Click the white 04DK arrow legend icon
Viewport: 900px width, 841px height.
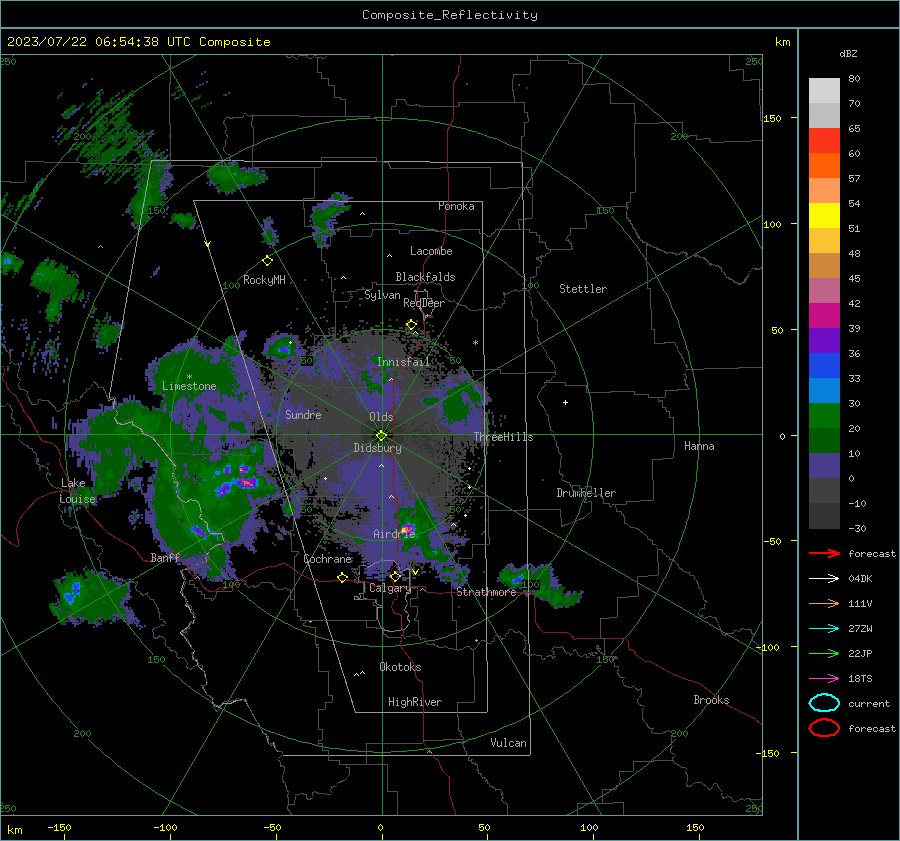pos(824,578)
